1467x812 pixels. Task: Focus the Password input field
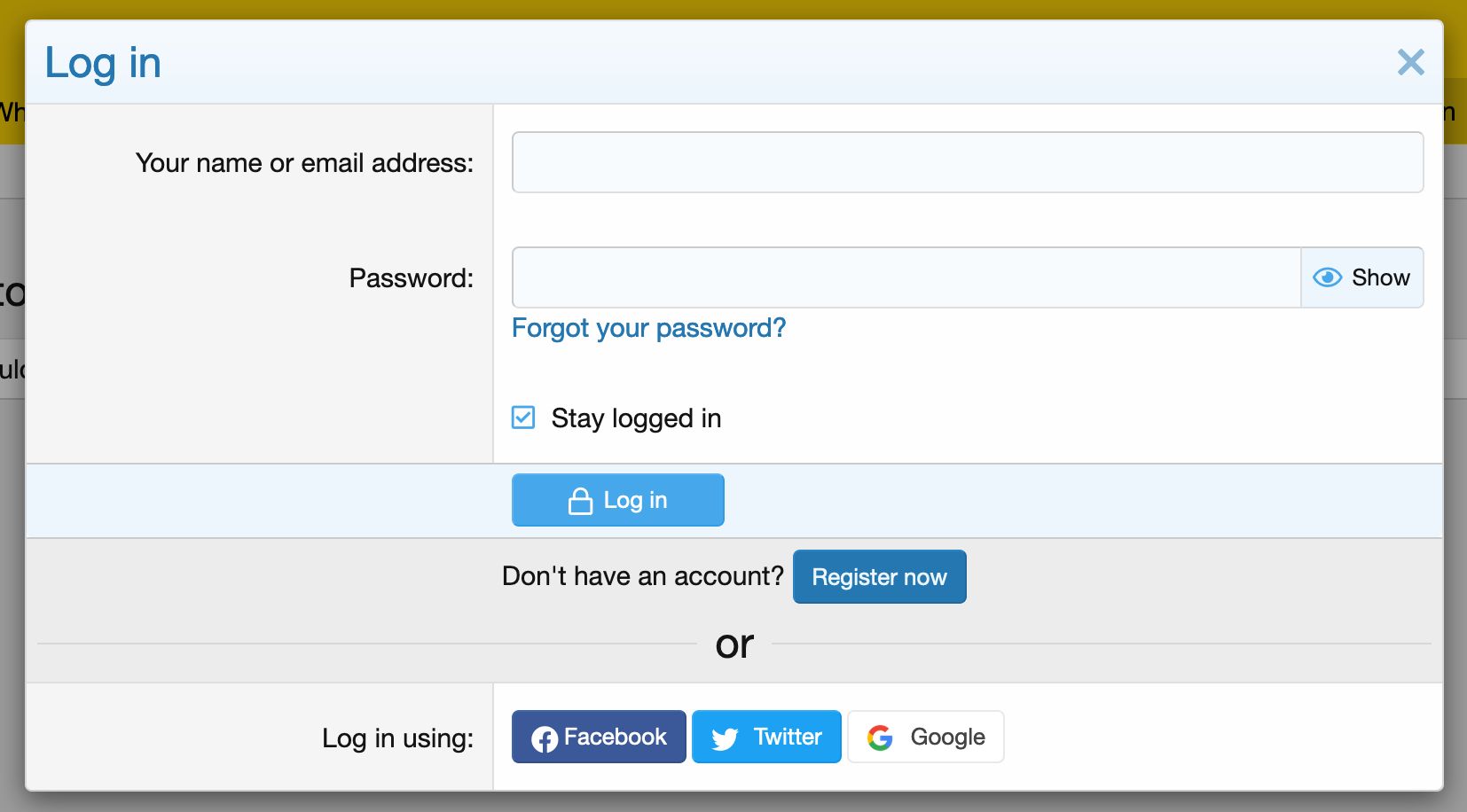point(906,277)
